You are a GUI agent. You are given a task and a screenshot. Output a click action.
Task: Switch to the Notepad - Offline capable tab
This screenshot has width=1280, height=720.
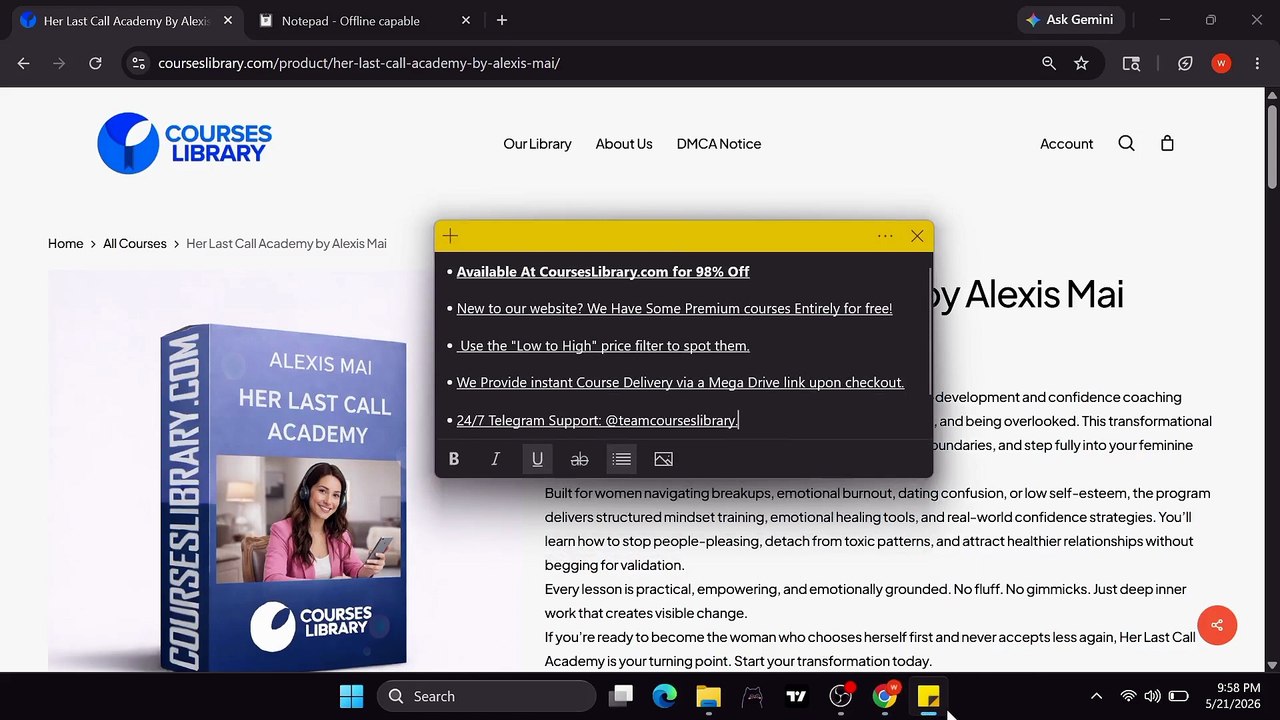click(x=351, y=21)
